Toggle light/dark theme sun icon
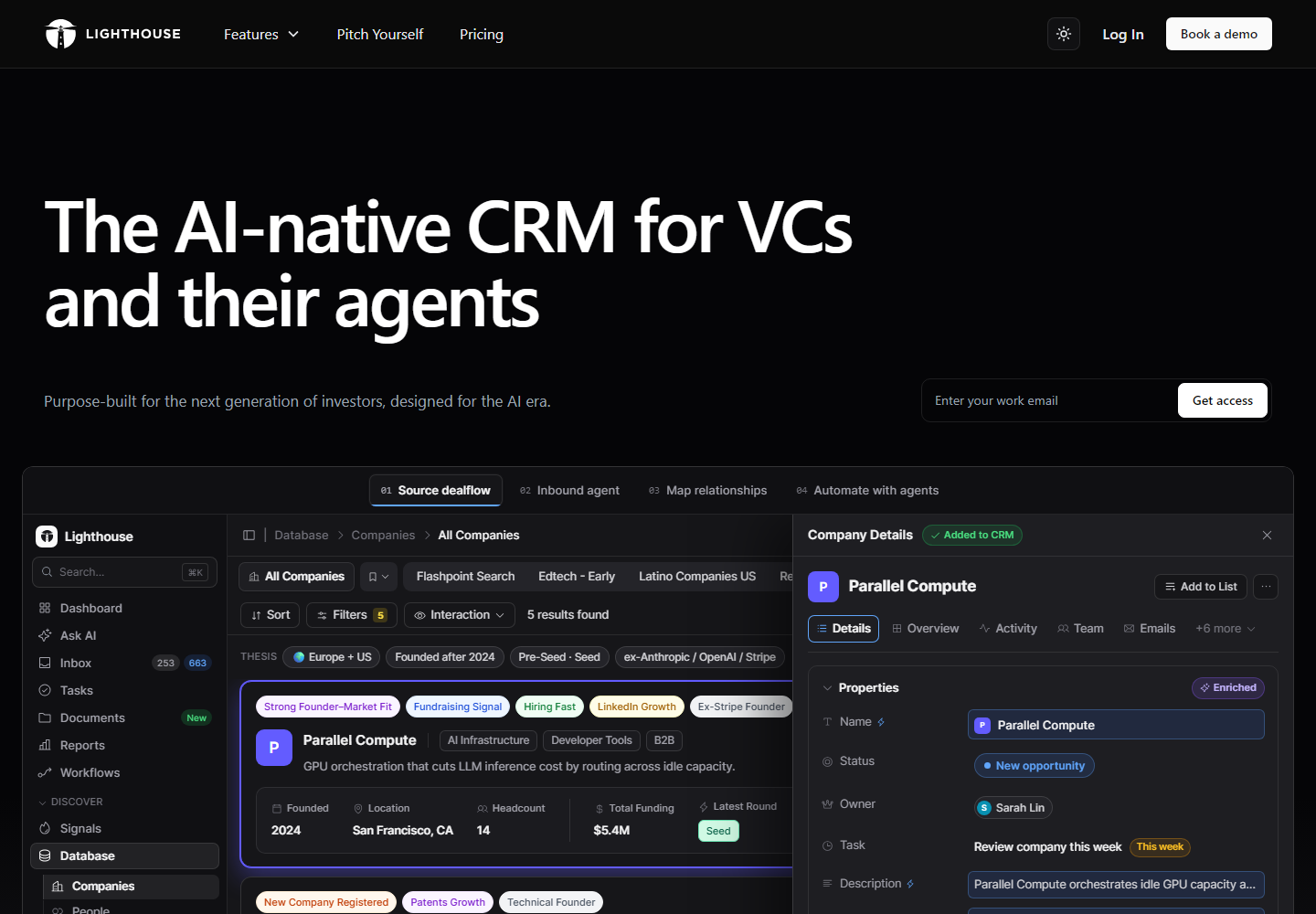 pyautogui.click(x=1064, y=34)
